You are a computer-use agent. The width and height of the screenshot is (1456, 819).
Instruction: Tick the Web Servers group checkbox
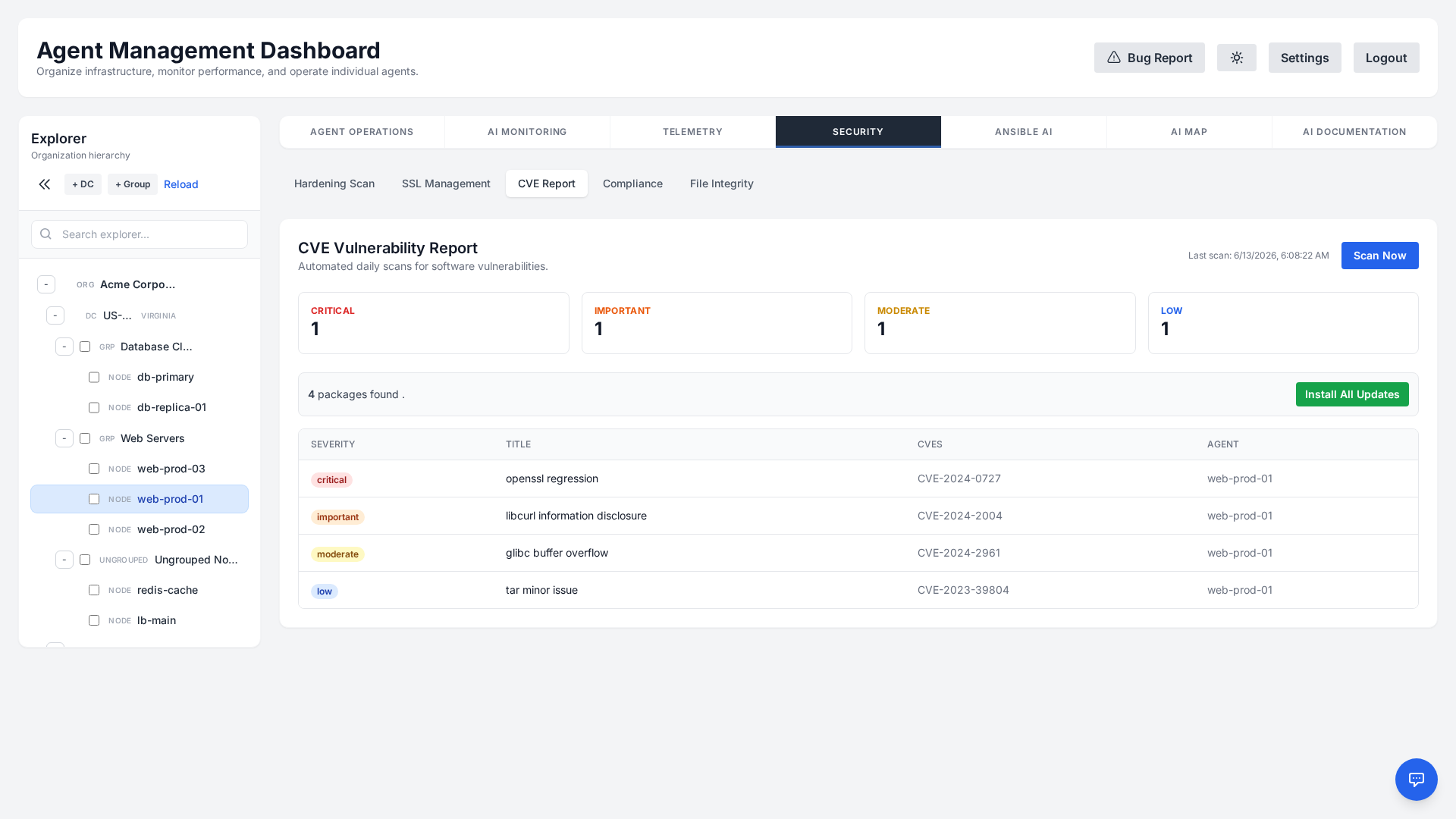pyautogui.click(x=85, y=438)
